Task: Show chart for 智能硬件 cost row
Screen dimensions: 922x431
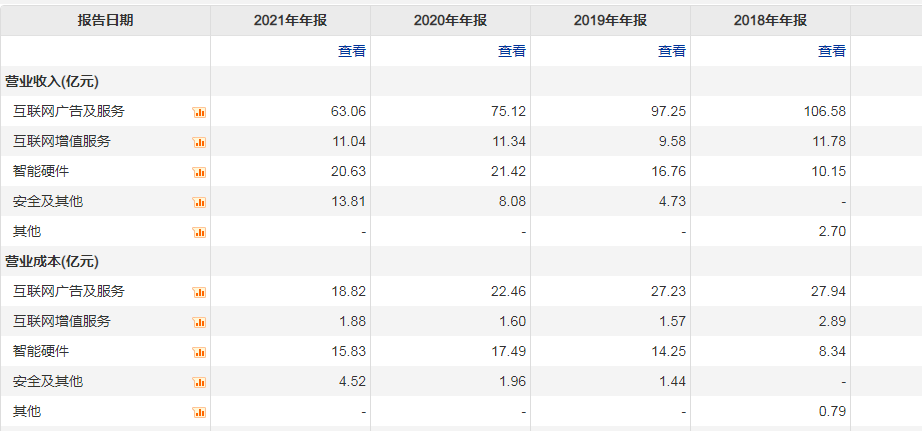Action: coord(199,352)
